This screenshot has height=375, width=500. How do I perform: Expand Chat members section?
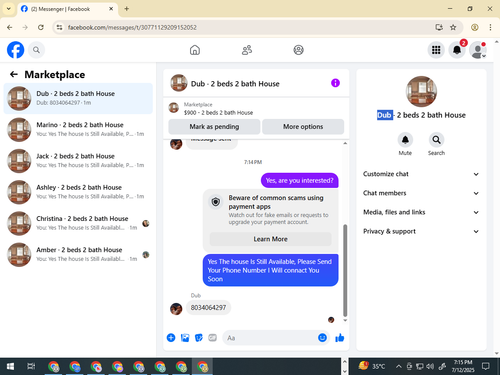coord(421,193)
